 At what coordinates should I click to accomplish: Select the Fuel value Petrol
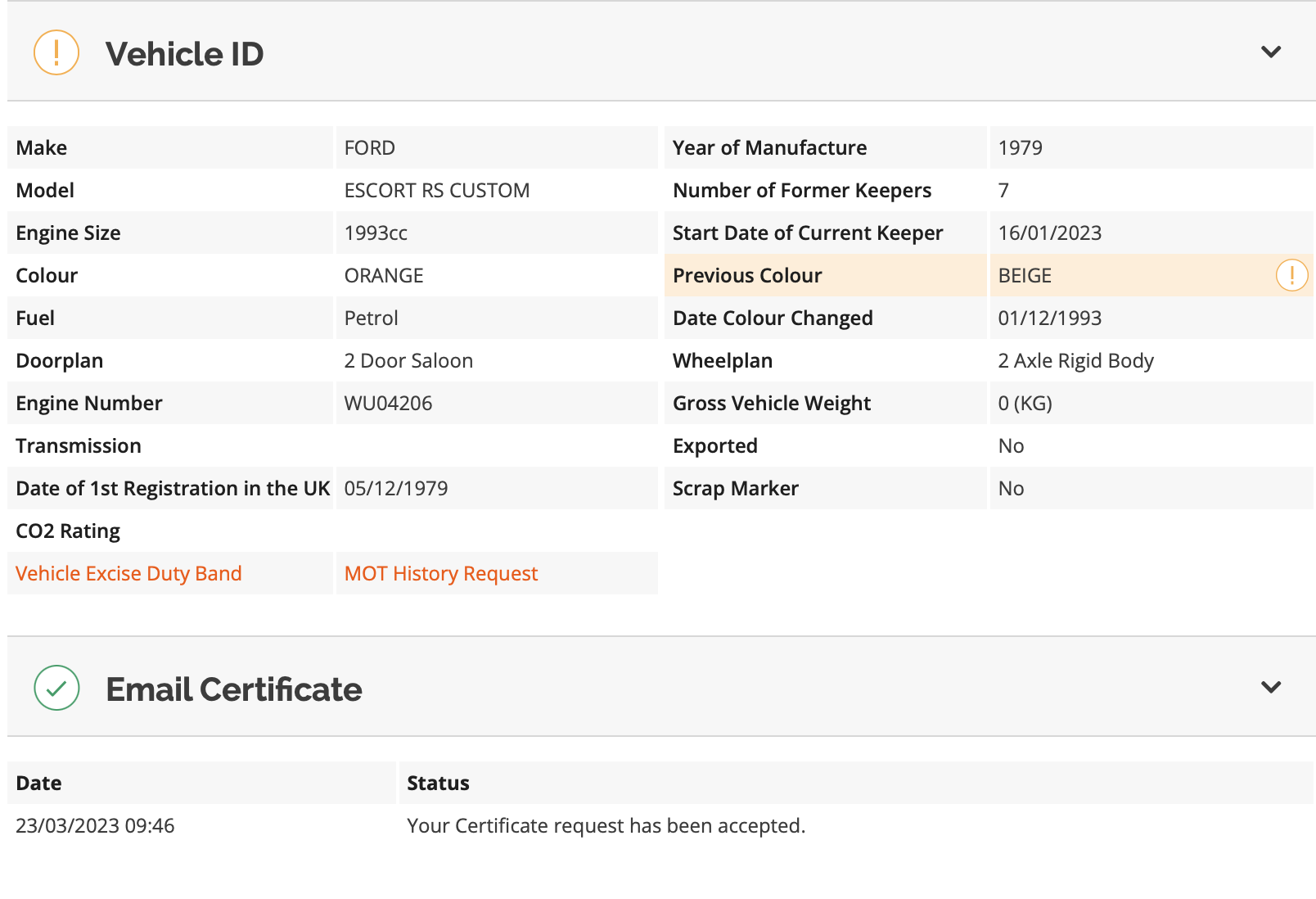(372, 318)
